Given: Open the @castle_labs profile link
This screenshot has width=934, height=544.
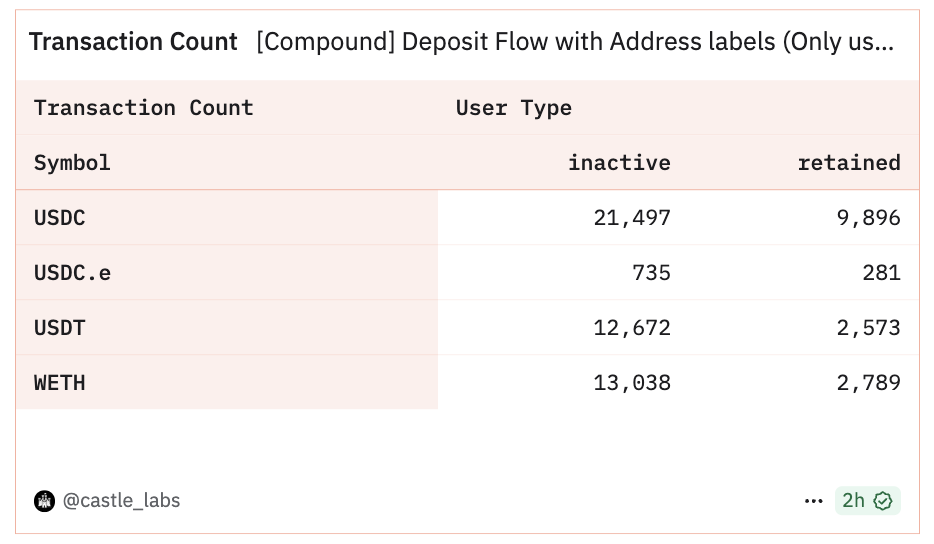Looking at the screenshot, I should coord(121,501).
